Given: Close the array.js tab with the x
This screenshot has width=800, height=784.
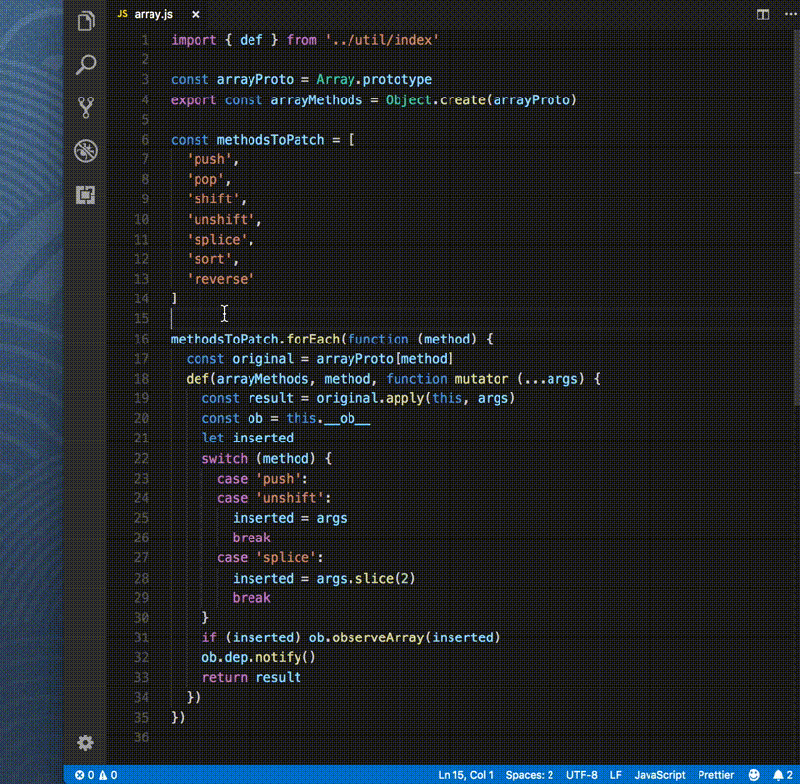Looking at the screenshot, I should tap(194, 14).
